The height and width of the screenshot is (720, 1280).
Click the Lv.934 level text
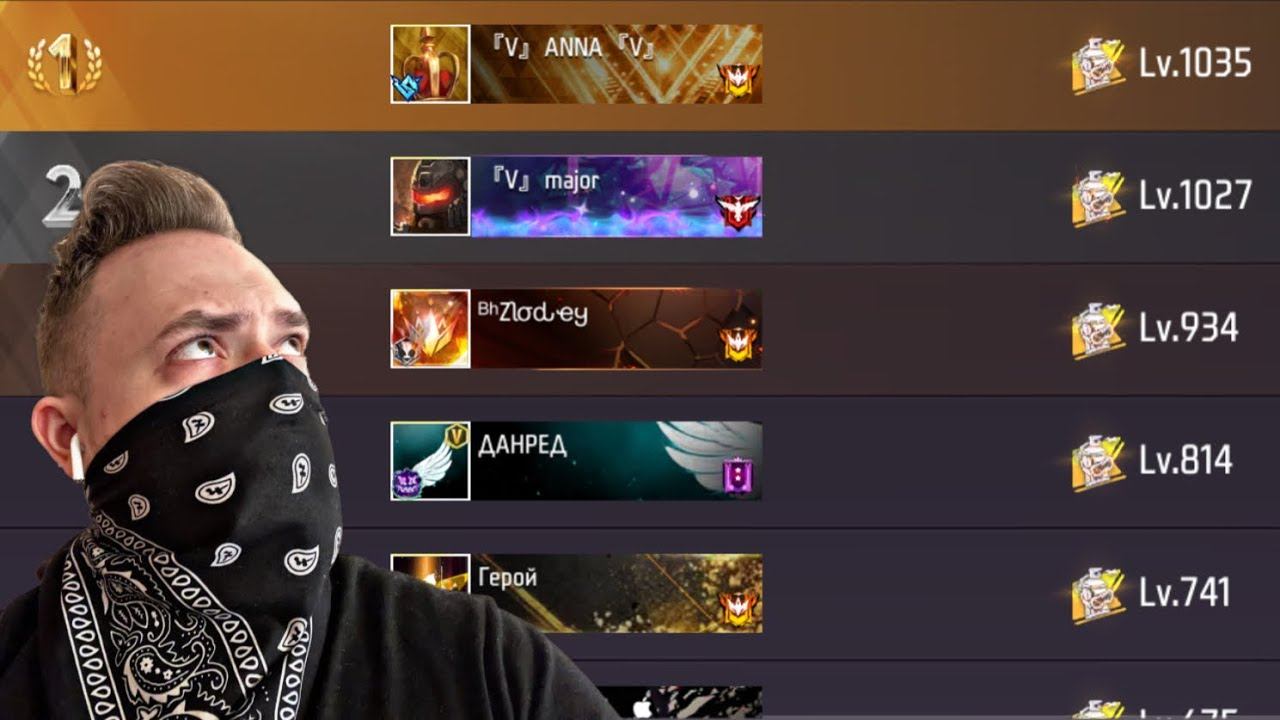(1188, 327)
